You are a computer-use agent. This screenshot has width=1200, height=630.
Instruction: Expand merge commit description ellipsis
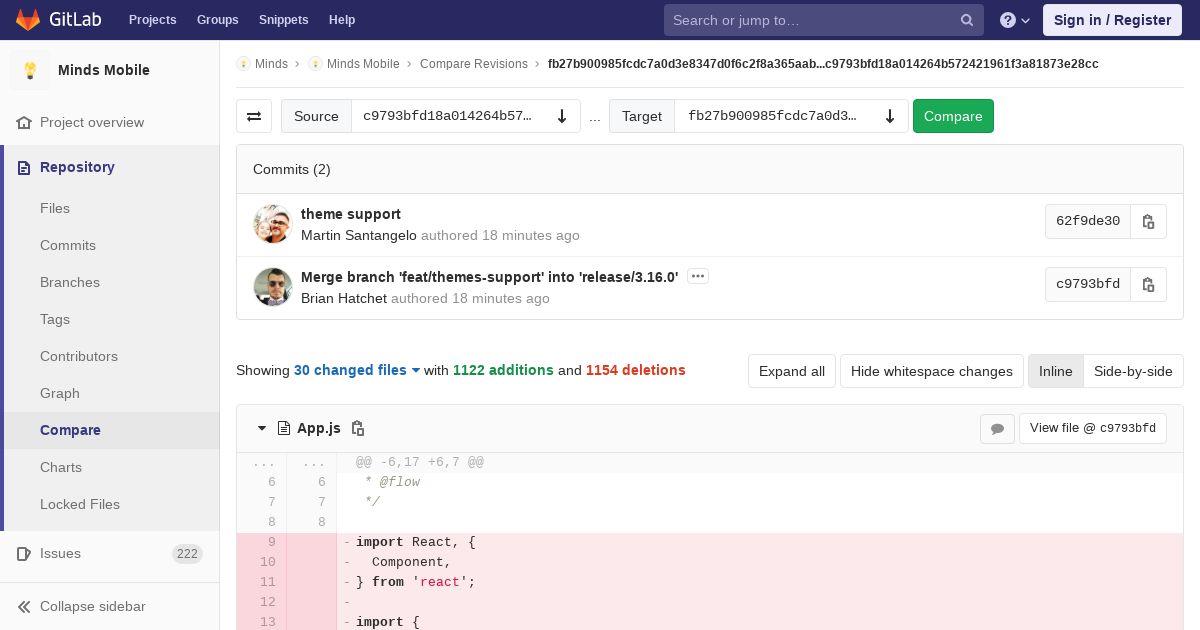(x=698, y=276)
